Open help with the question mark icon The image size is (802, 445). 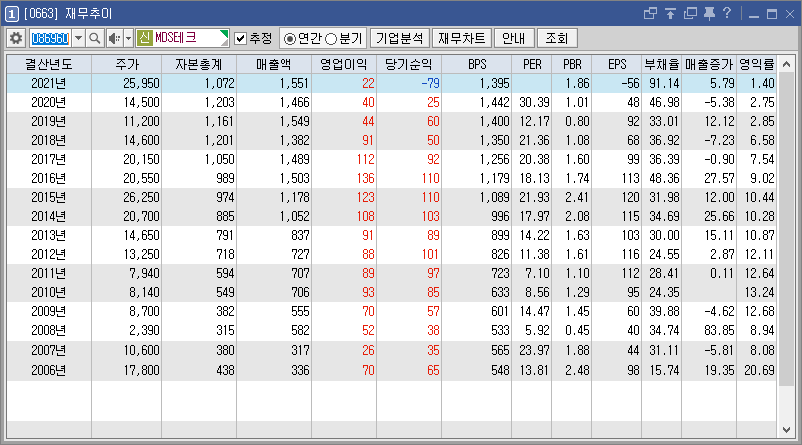(x=727, y=13)
